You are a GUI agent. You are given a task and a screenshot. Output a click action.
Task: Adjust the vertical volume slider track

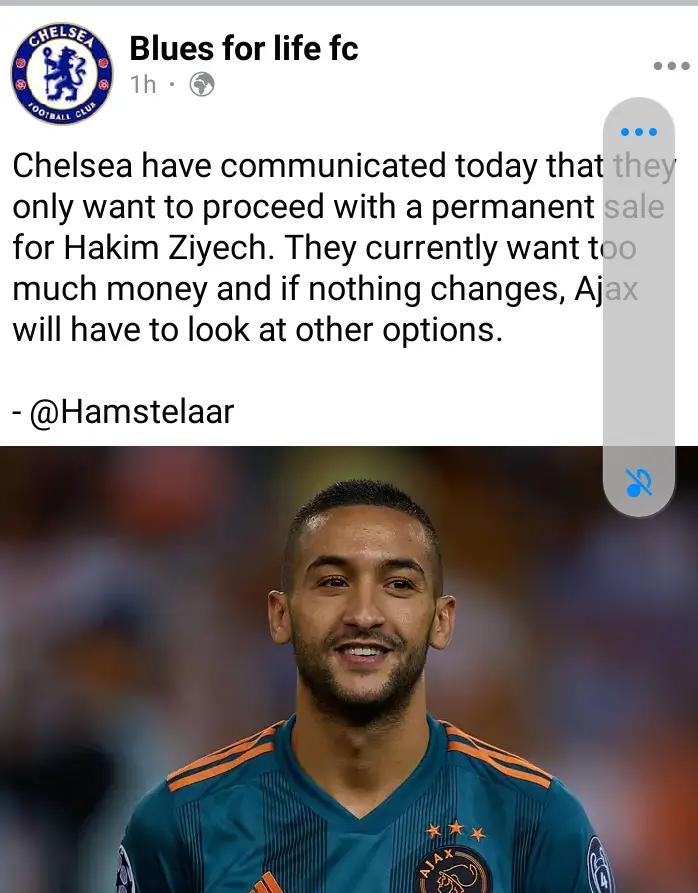pos(639,308)
